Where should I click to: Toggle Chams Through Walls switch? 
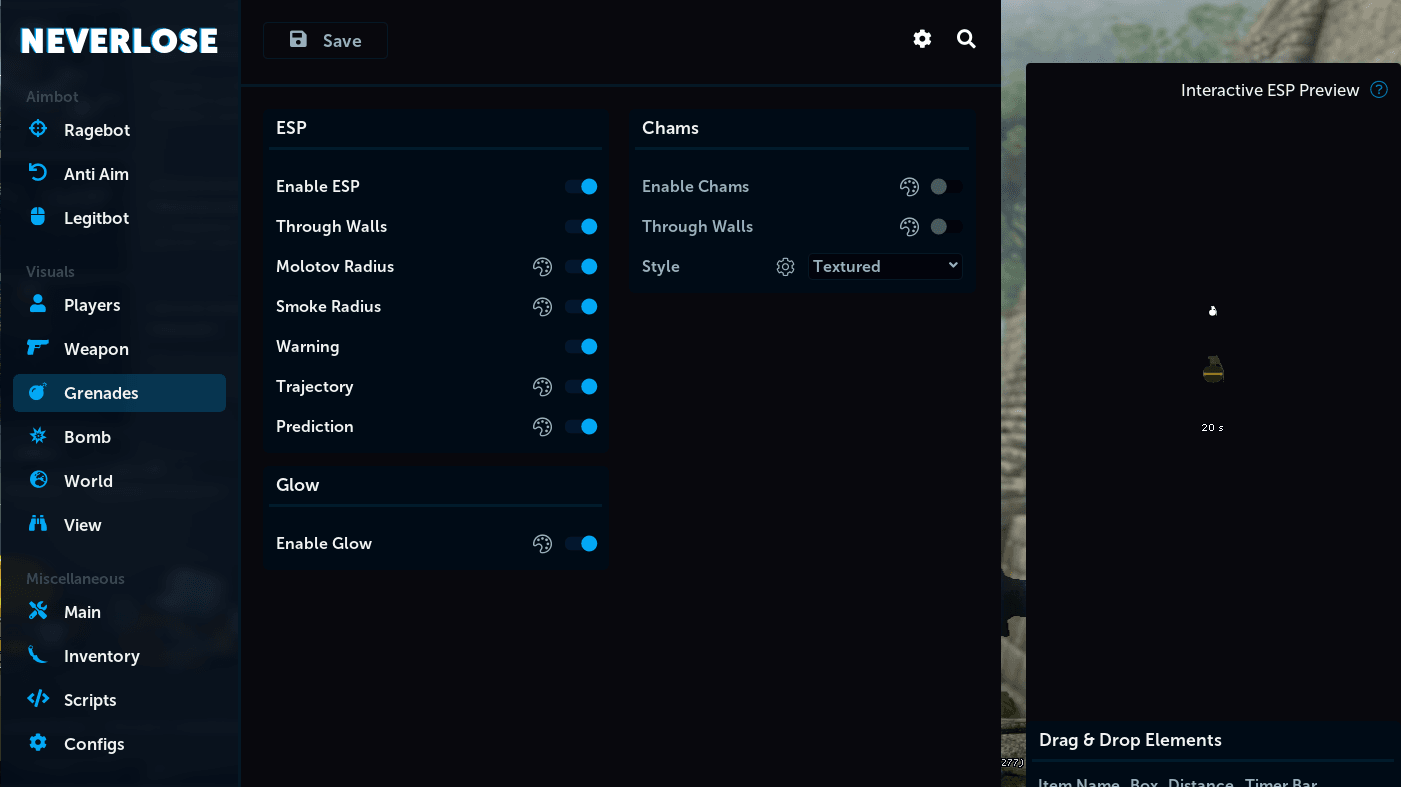pos(946,227)
